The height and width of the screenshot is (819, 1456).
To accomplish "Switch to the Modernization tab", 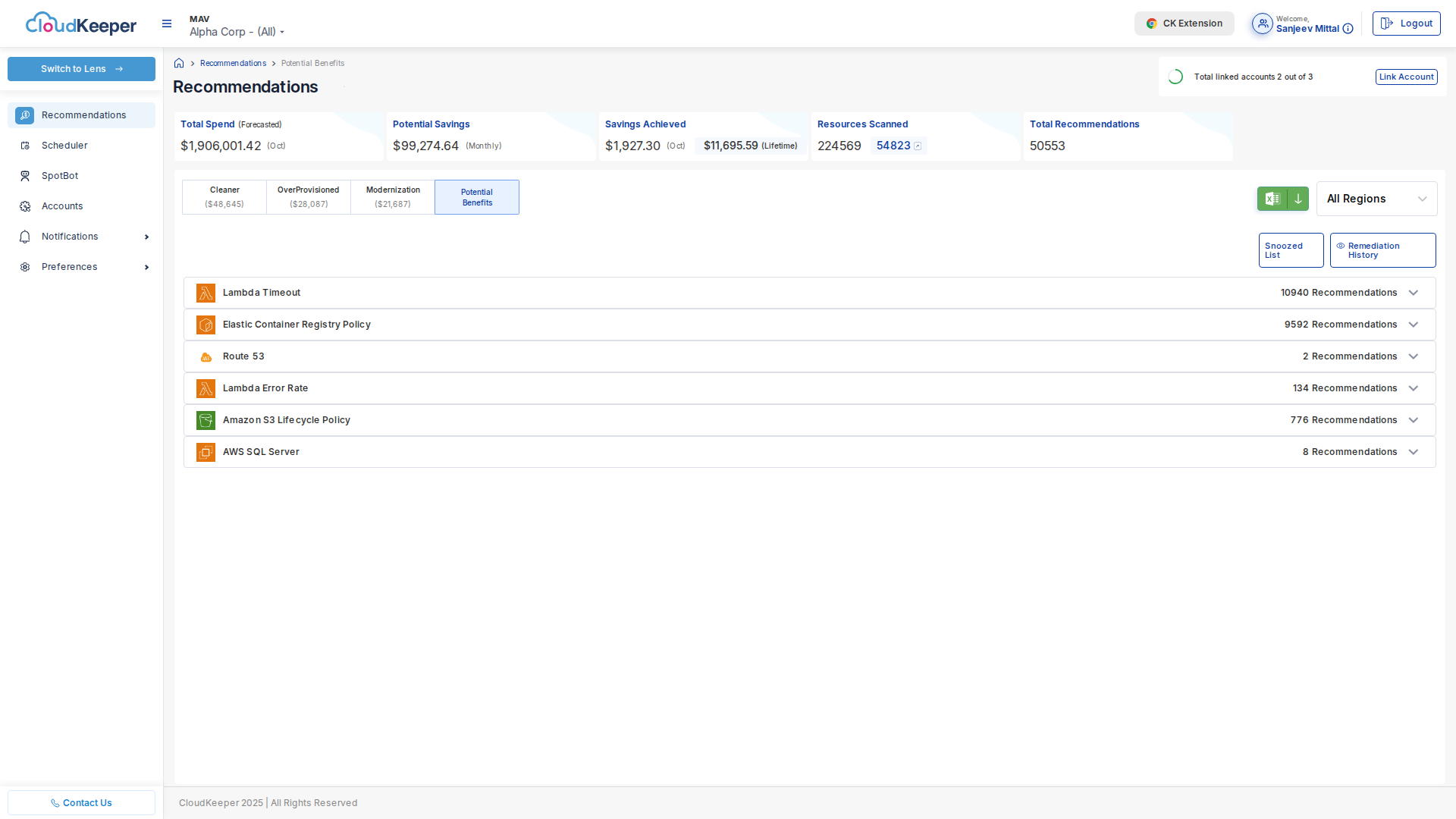I will click(x=393, y=197).
